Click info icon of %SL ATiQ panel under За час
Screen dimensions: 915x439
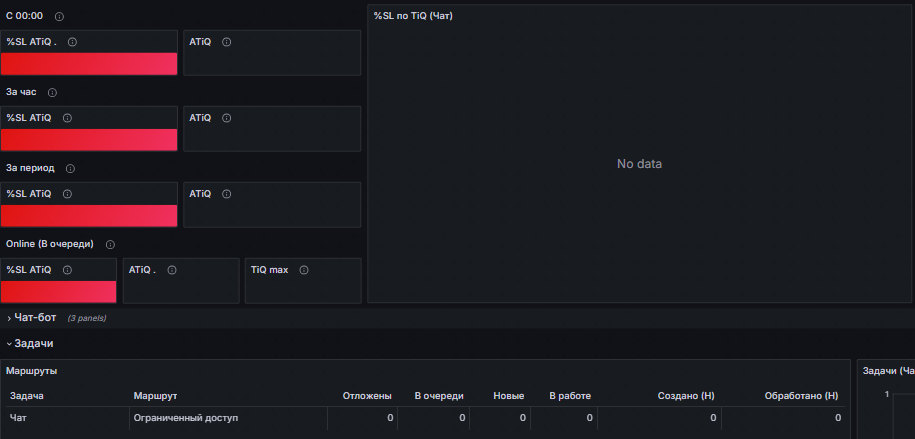(x=67, y=118)
